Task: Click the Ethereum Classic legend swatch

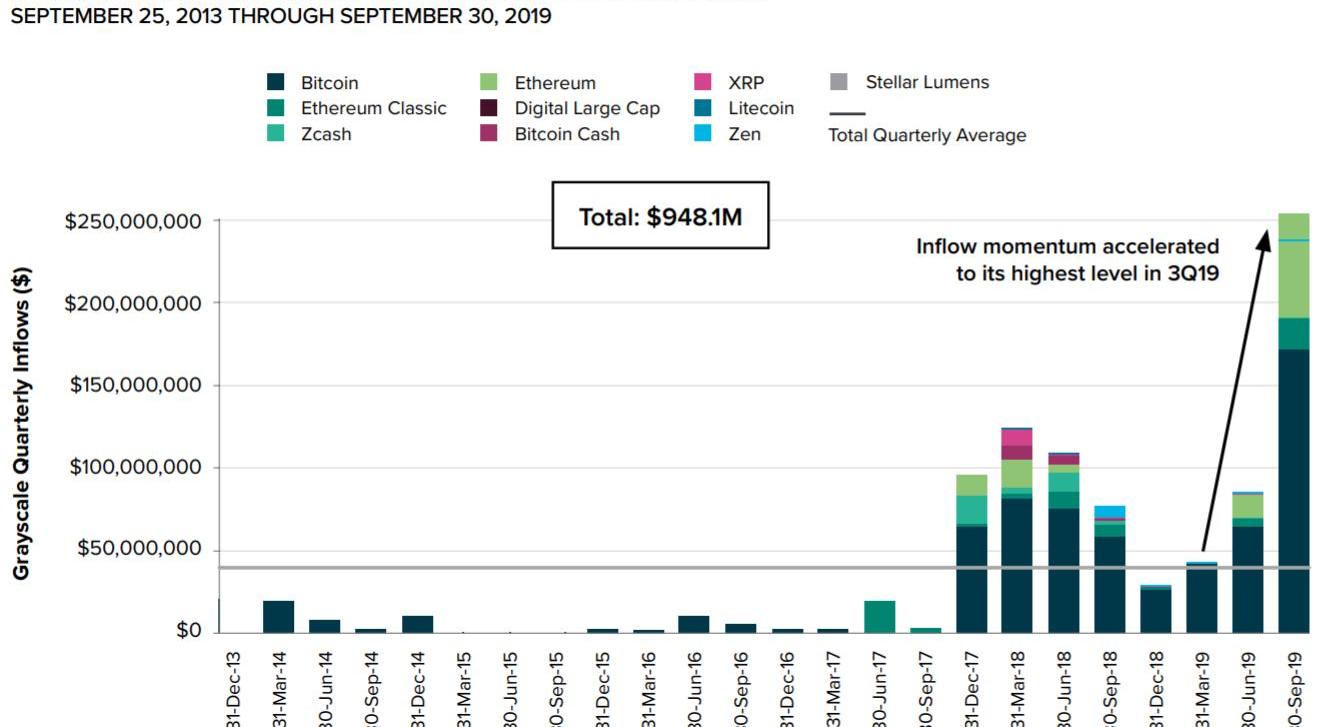Action: pyautogui.click(x=276, y=108)
